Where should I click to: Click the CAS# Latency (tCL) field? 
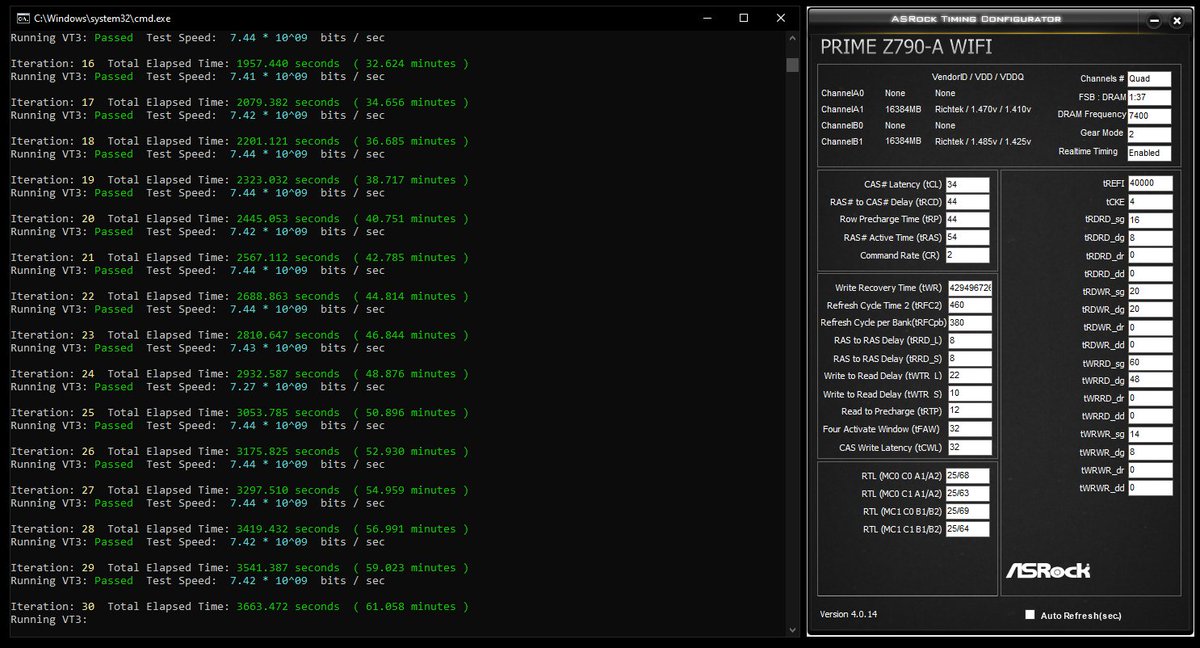pos(968,184)
